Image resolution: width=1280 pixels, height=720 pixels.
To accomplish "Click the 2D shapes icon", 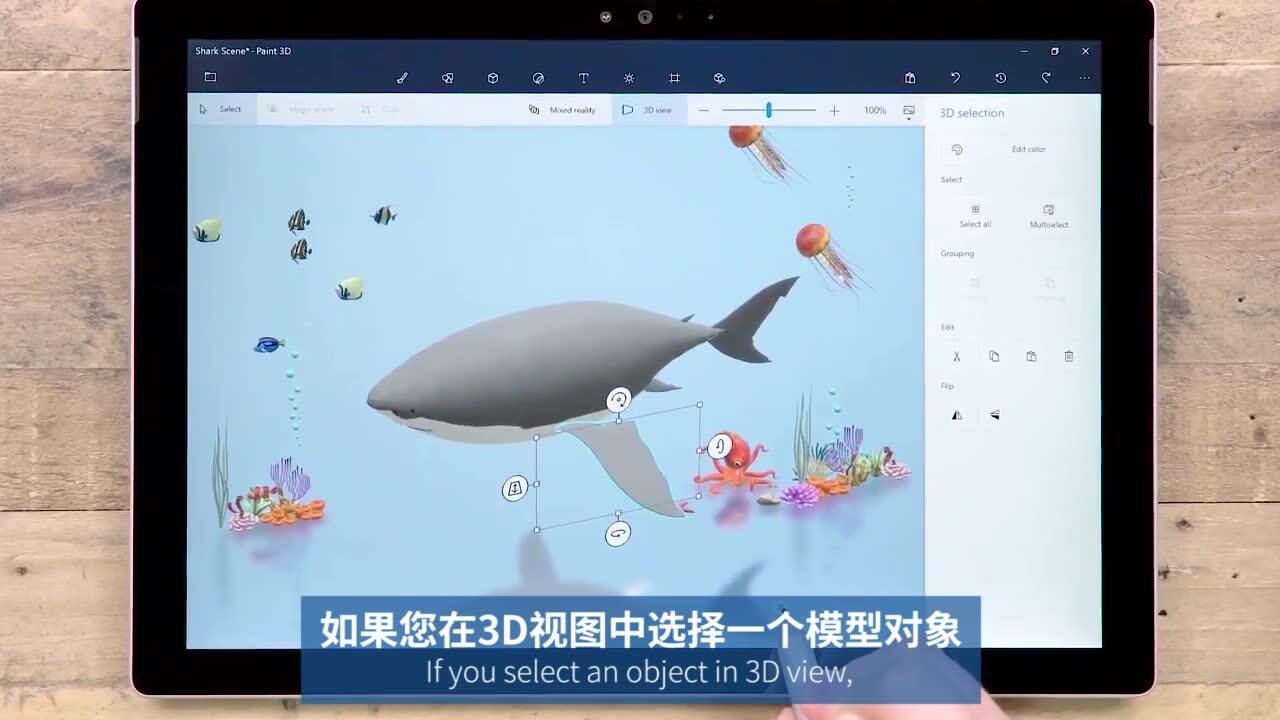I will pyautogui.click(x=448, y=77).
